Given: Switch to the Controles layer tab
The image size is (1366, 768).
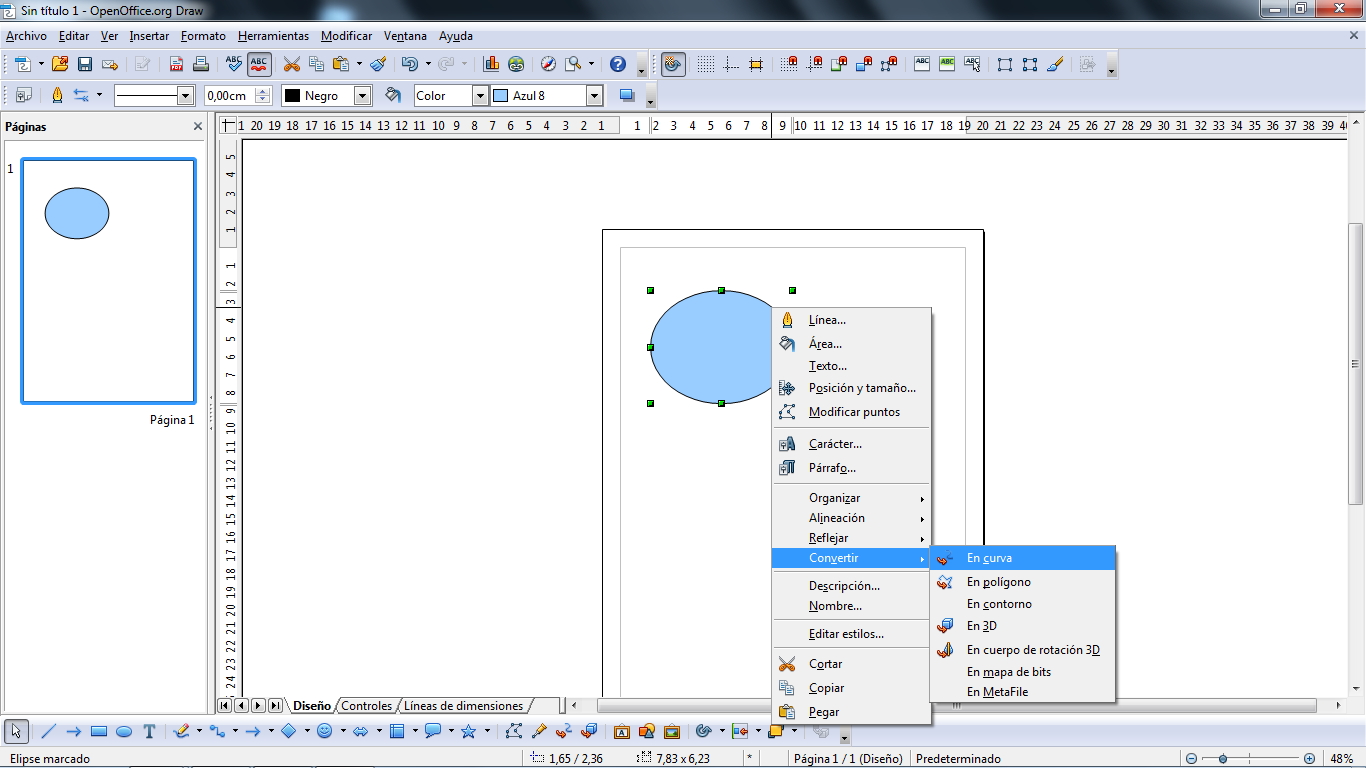Looking at the screenshot, I should (x=367, y=706).
